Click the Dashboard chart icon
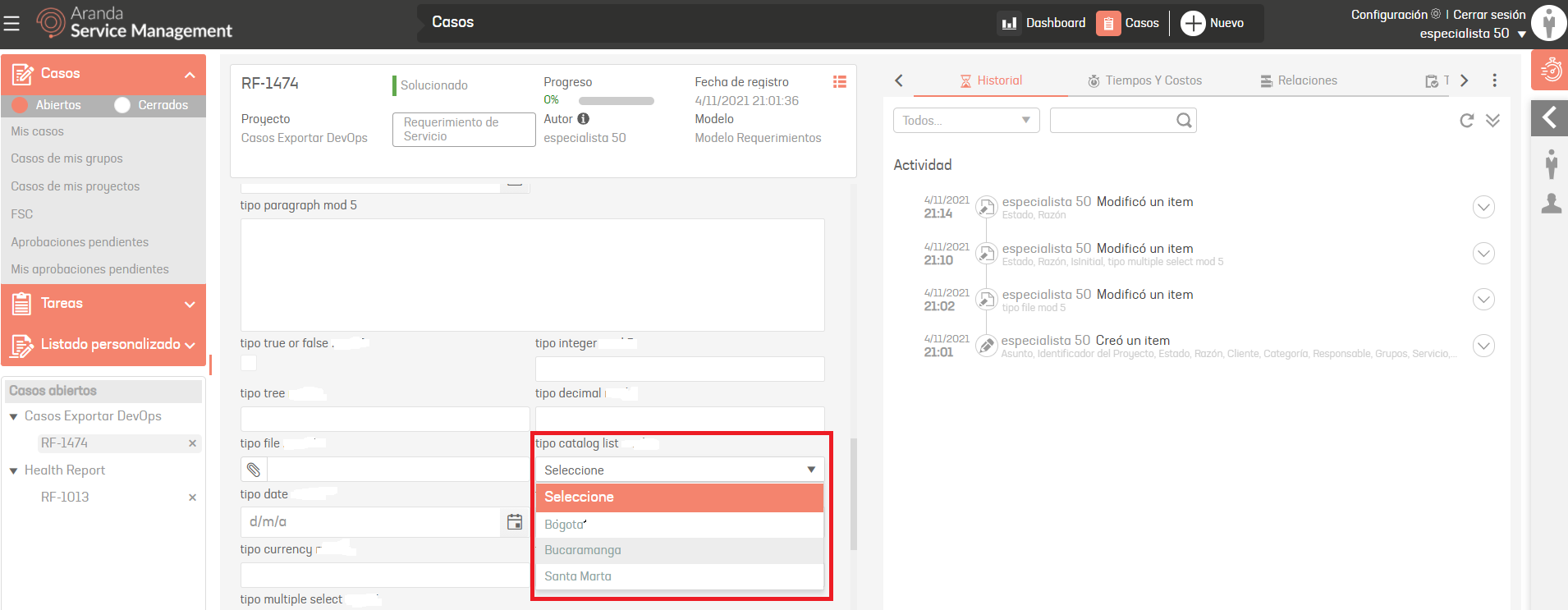Viewport: 1568px width, 610px height. pos(1009,23)
